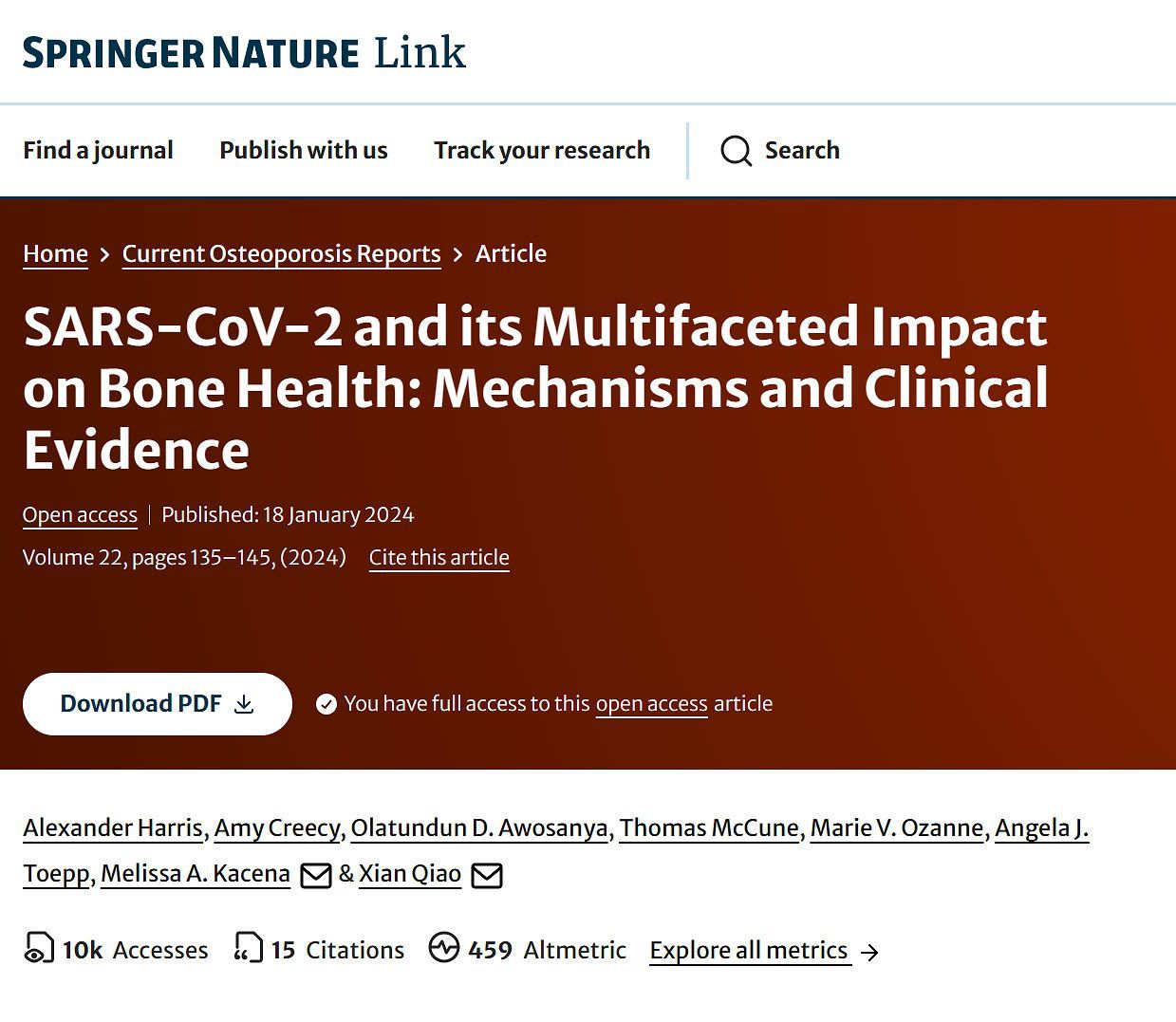Click the email envelope icon beside Melissa A. Kacena
Image resolution: width=1176 pixels, height=1022 pixels.
[x=316, y=875]
